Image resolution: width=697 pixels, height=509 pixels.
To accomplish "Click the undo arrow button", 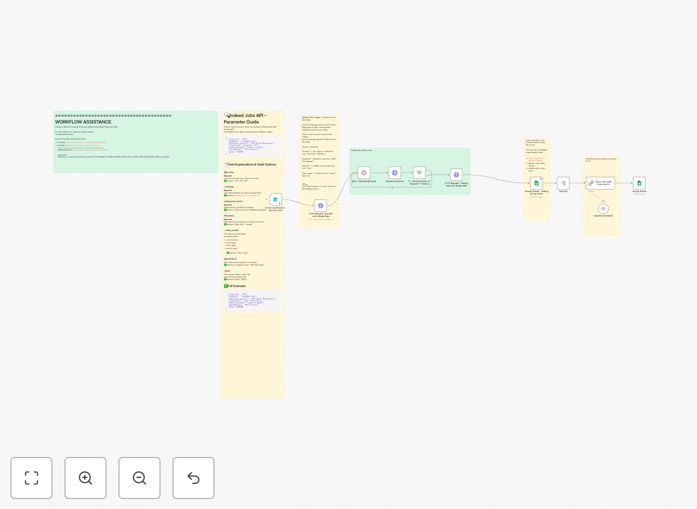I will click(x=193, y=478).
